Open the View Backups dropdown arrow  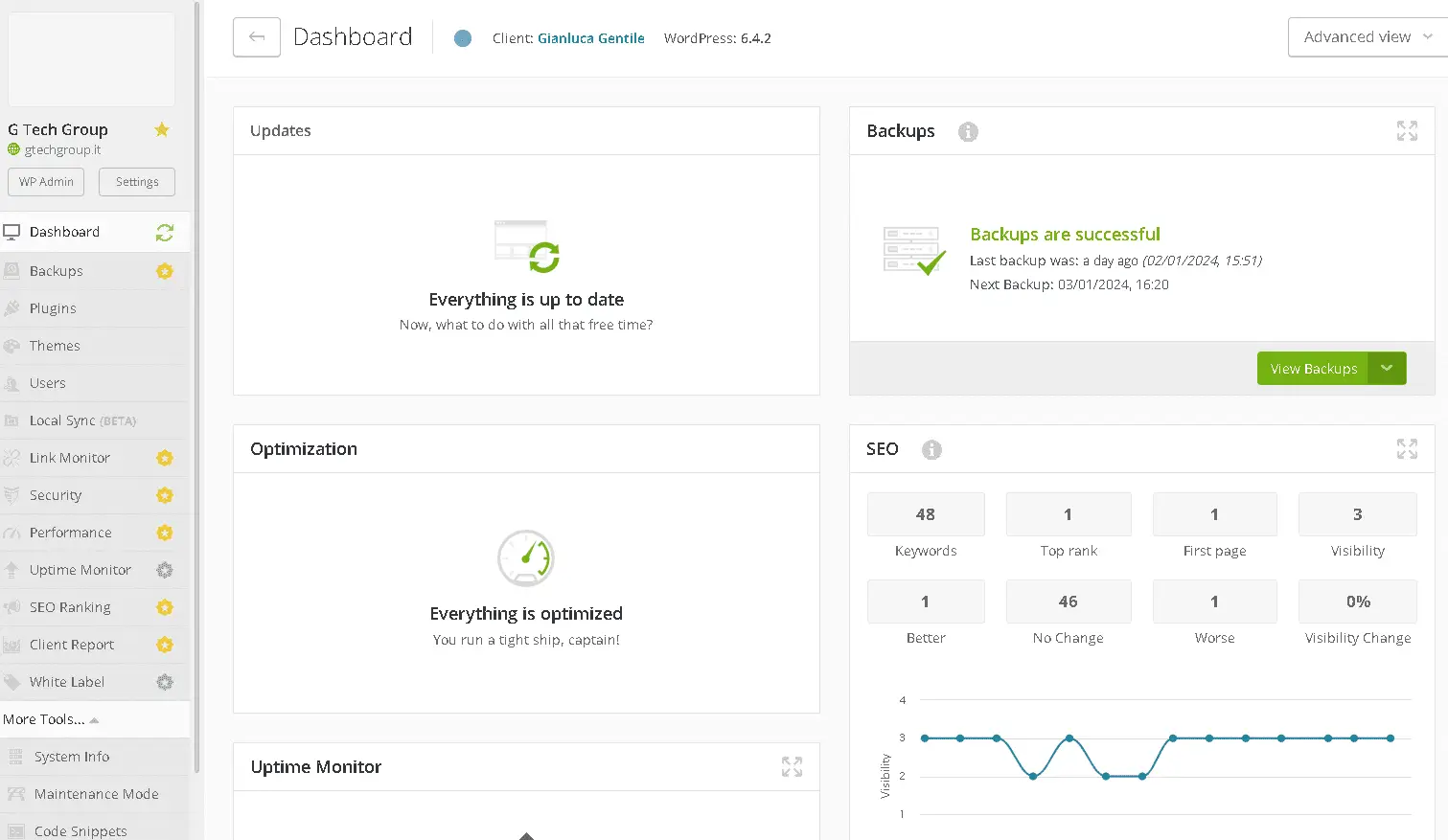(1387, 368)
